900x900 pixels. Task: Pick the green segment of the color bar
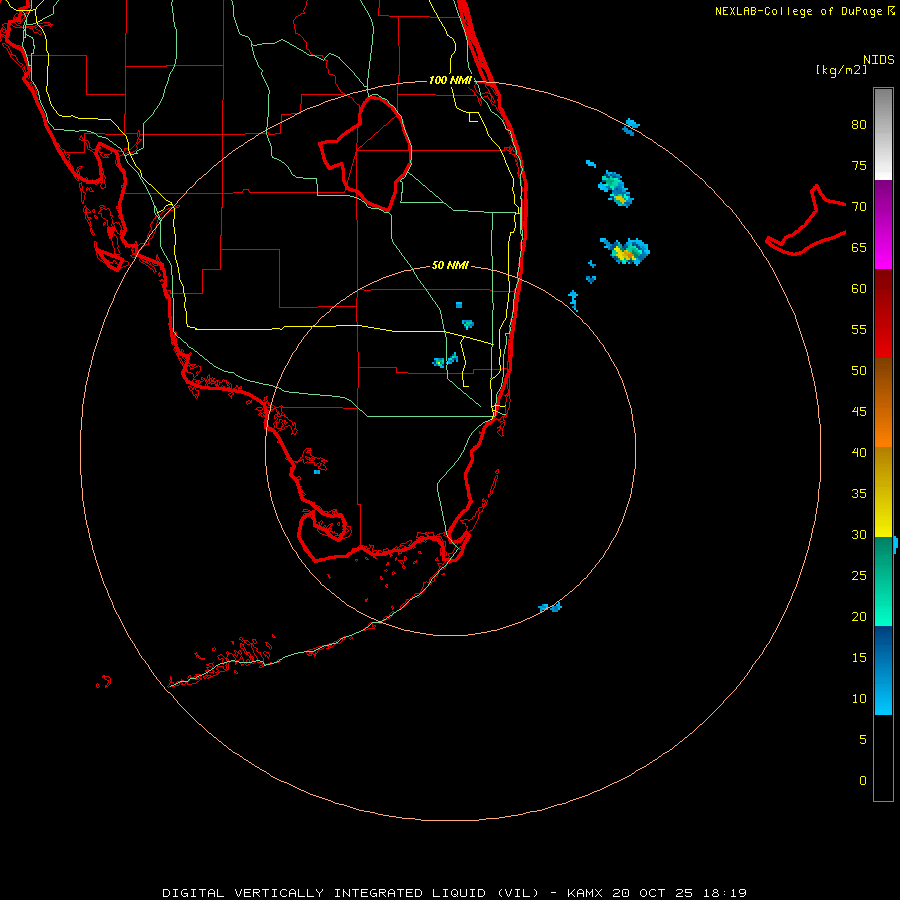[x=883, y=581]
